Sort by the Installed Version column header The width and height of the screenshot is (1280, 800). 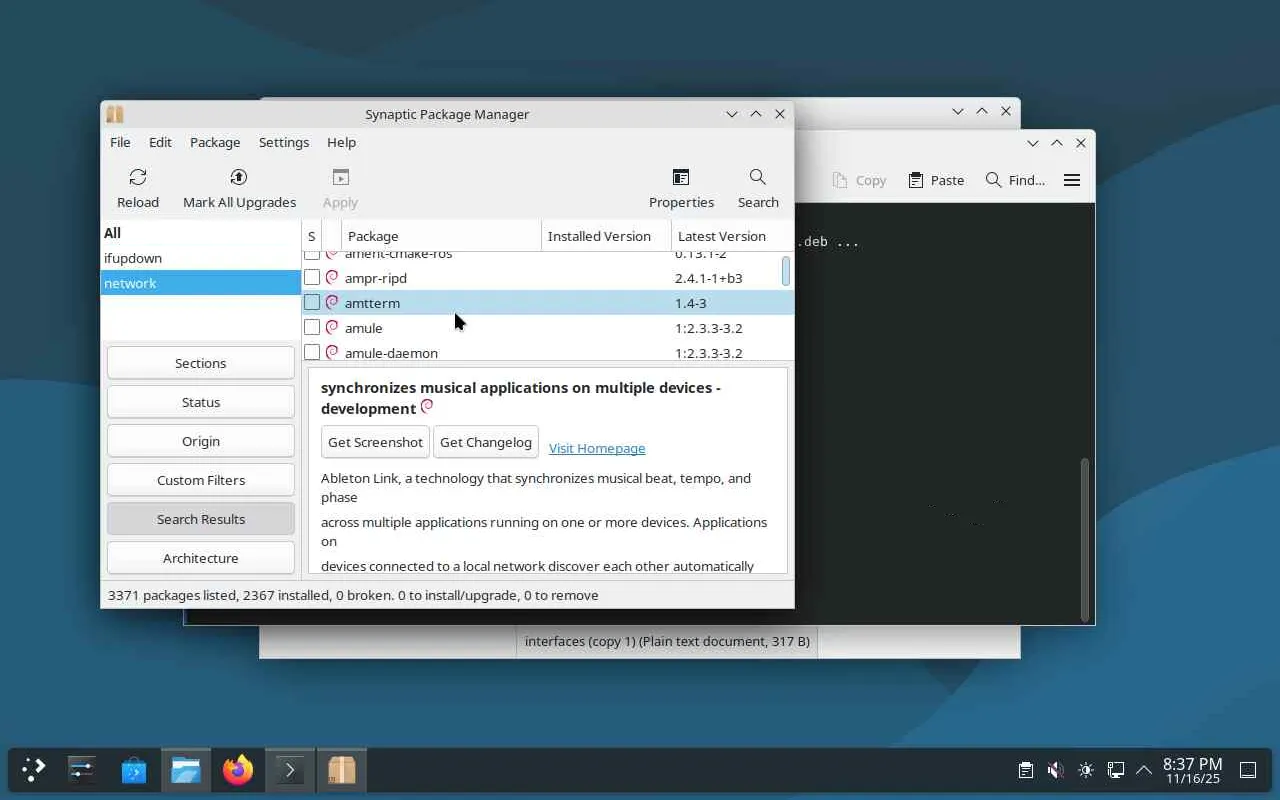point(606,236)
